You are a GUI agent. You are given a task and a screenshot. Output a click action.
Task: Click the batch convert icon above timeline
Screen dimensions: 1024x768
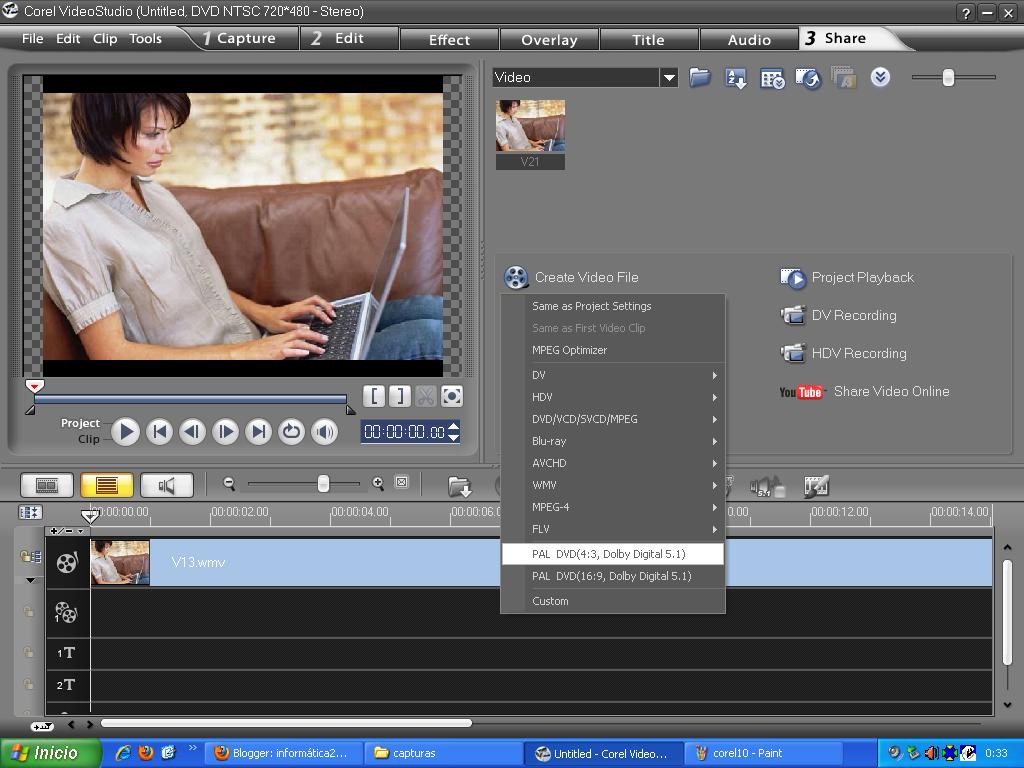(x=816, y=487)
